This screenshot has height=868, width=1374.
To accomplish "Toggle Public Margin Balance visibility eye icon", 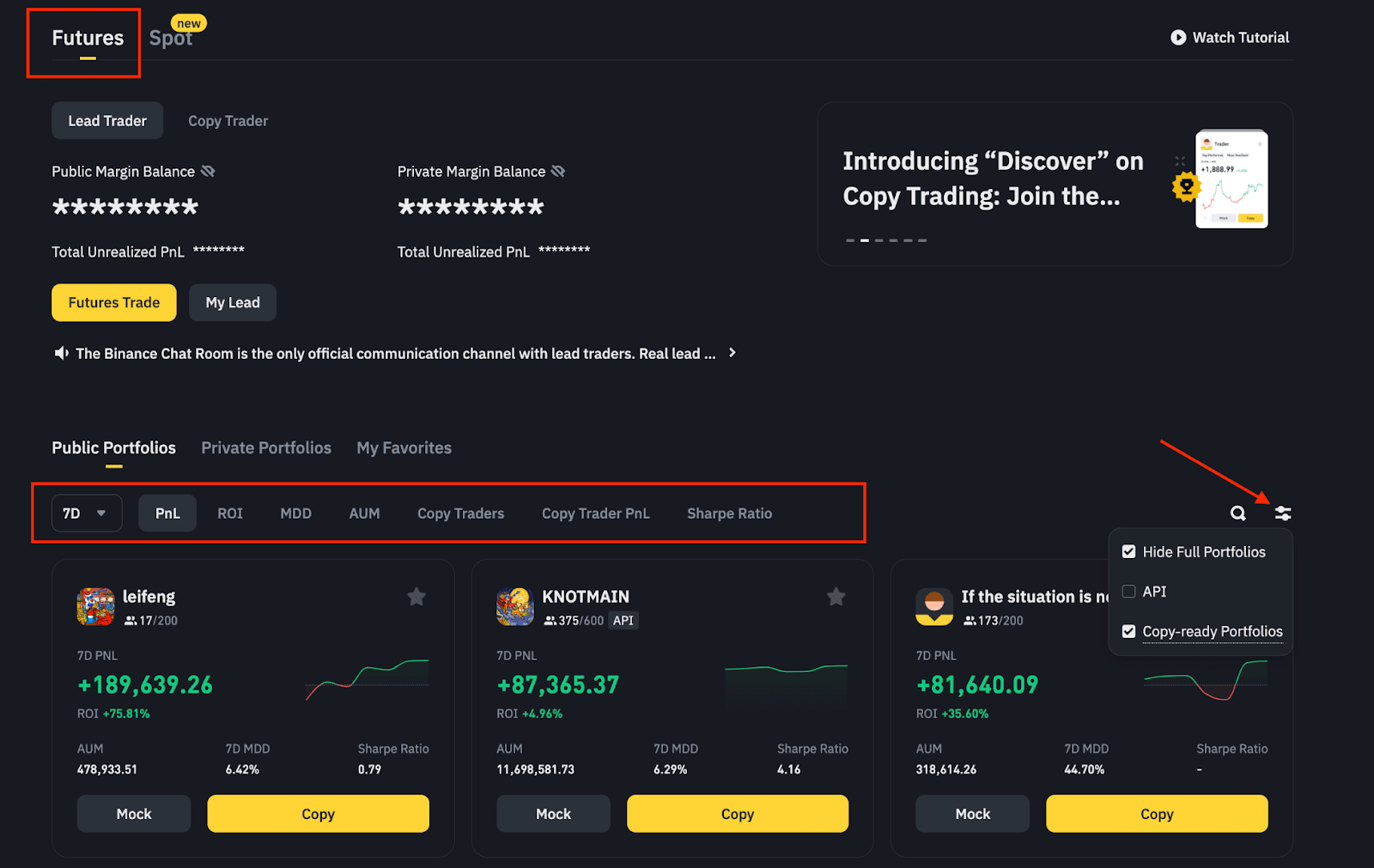I will tap(208, 172).
